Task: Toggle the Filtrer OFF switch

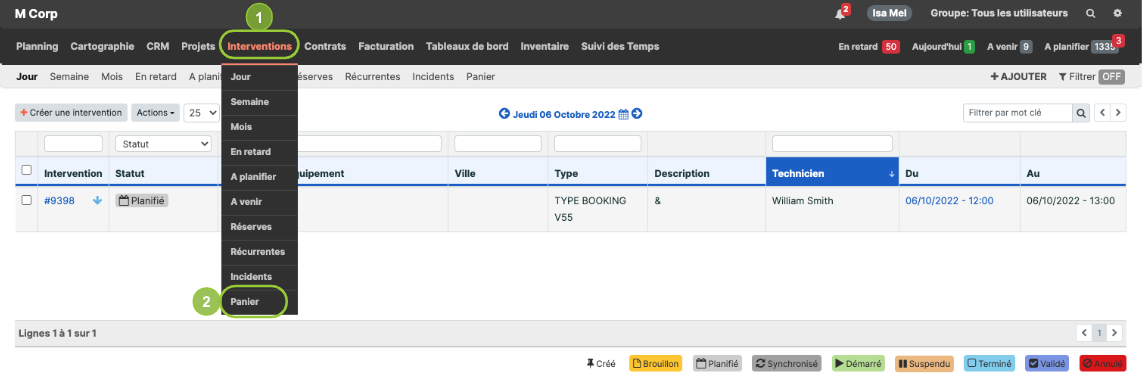Action: pos(1112,77)
